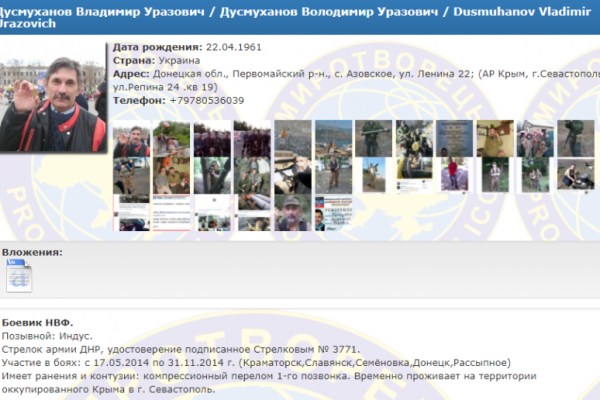Open the second thumbnail in the top row
Screen dimensions: 600x400
pos(171,138)
